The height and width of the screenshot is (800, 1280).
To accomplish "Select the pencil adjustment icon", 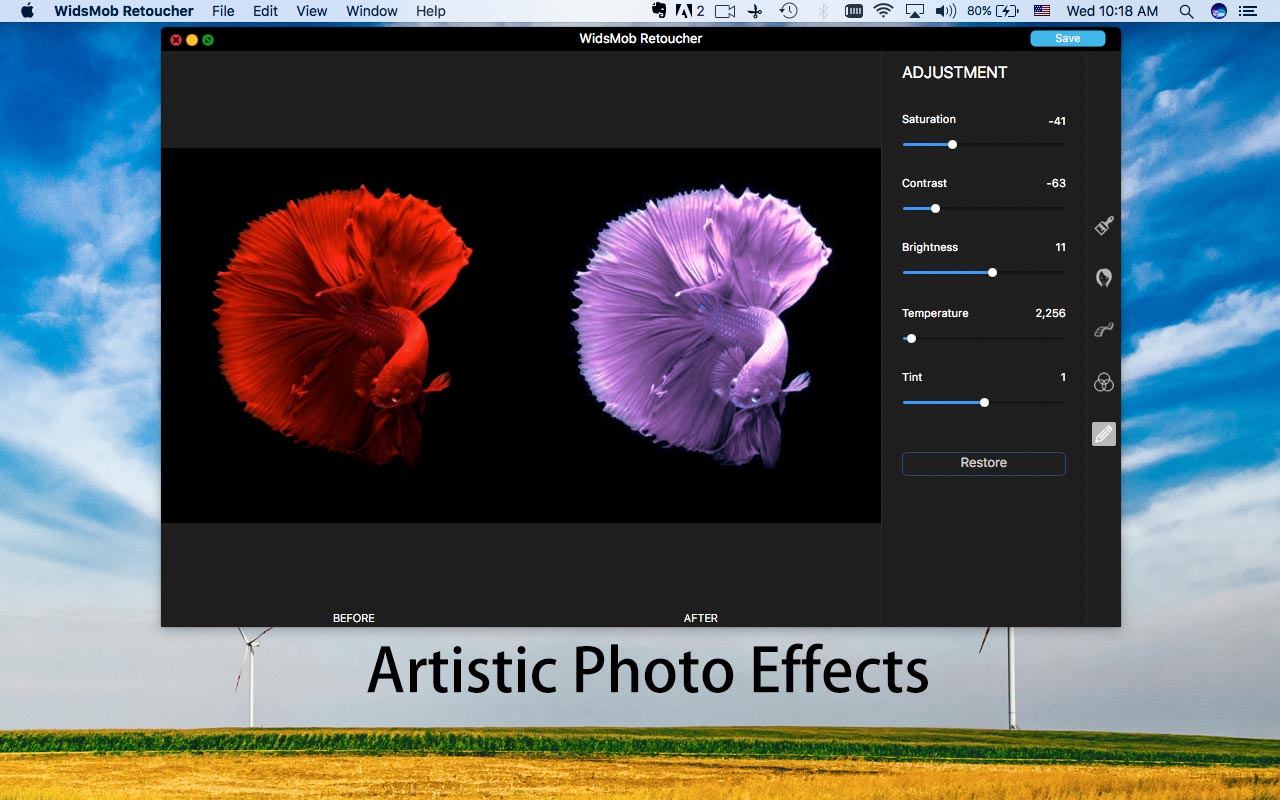I will [1104, 434].
